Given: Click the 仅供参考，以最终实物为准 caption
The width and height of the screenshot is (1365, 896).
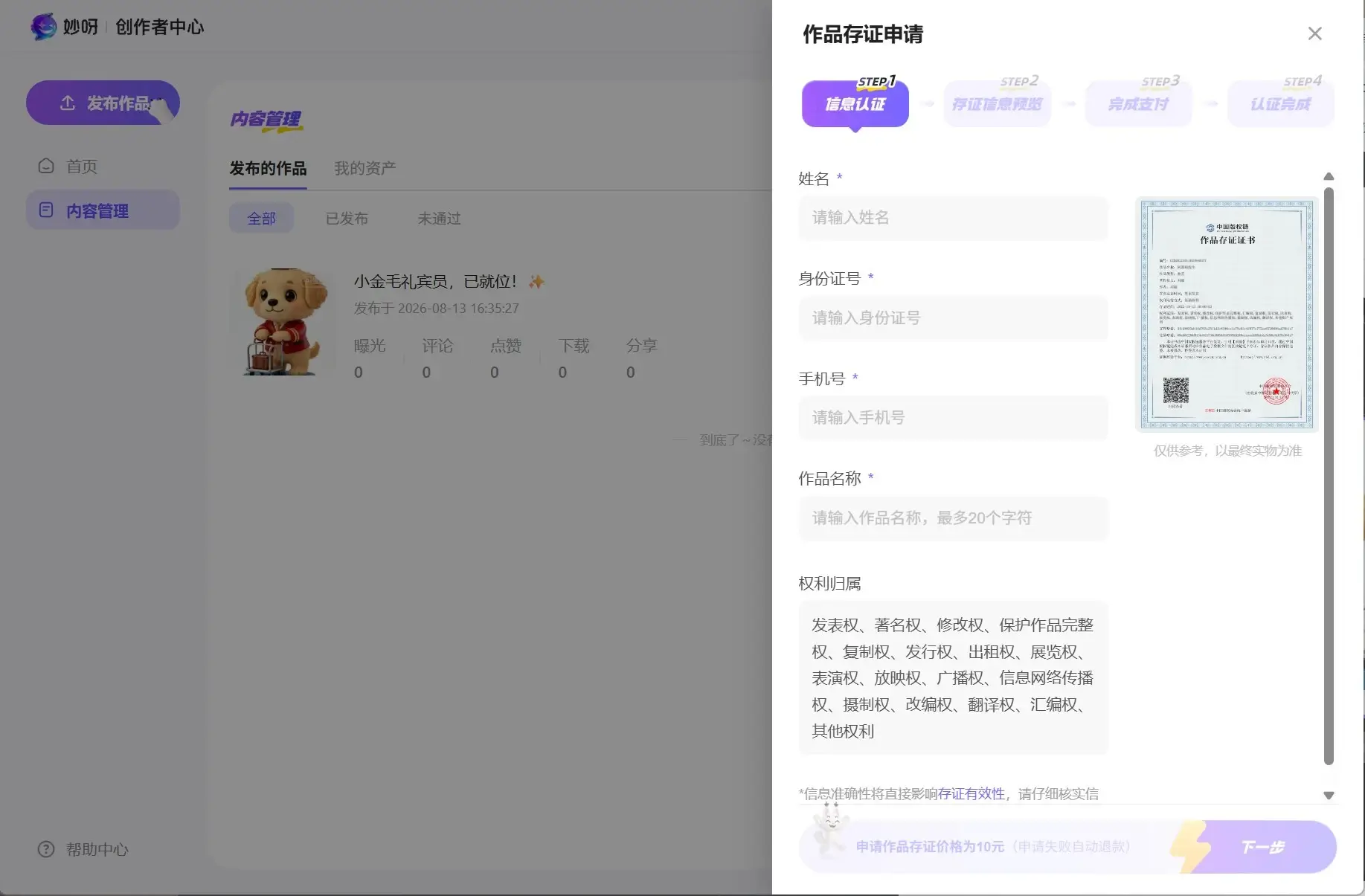Looking at the screenshot, I should pyautogui.click(x=1227, y=451).
